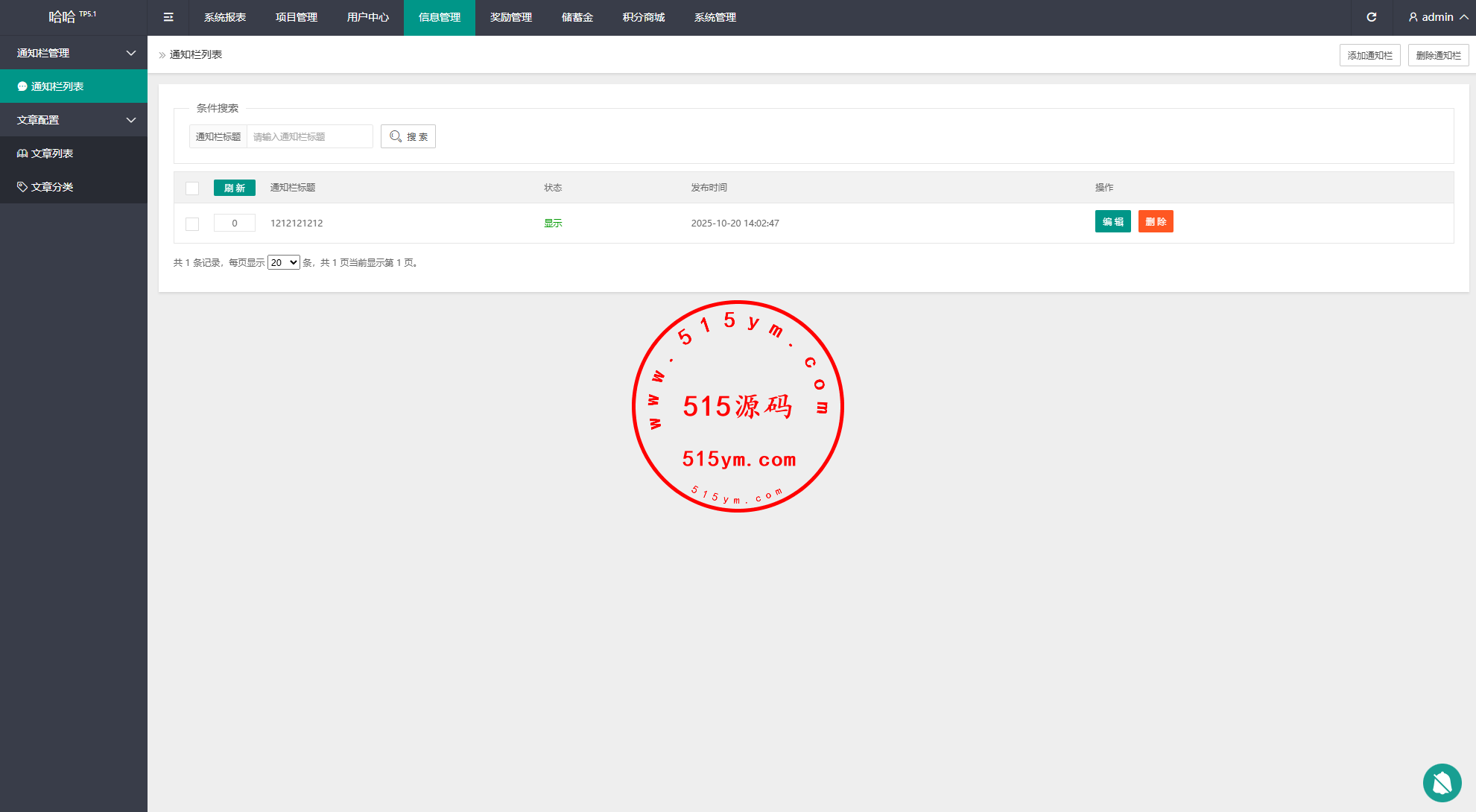1476x812 pixels.
Task: Check the select-all checkbox in table header
Action: coord(192,188)
